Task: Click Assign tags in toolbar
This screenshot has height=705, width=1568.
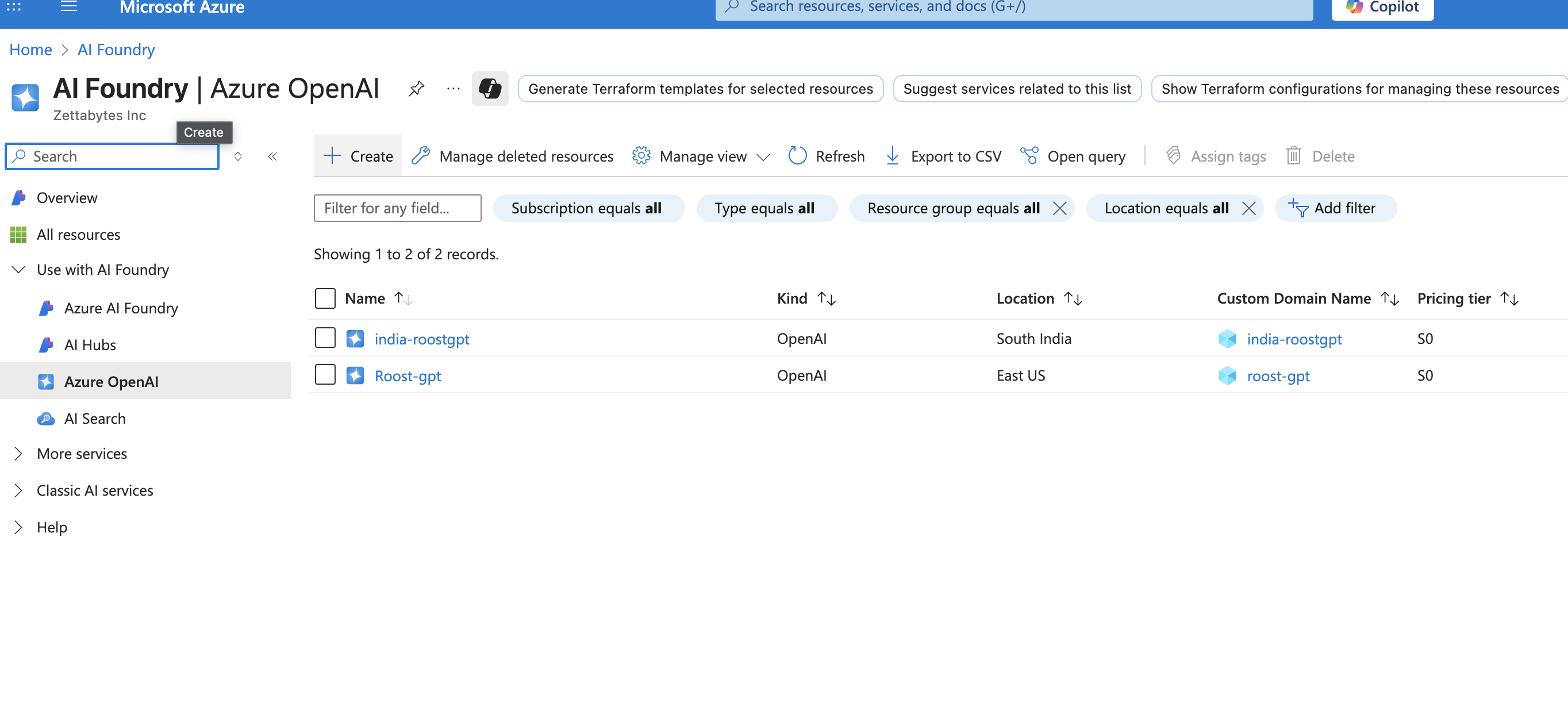Action: click(x=1216, y=156)
